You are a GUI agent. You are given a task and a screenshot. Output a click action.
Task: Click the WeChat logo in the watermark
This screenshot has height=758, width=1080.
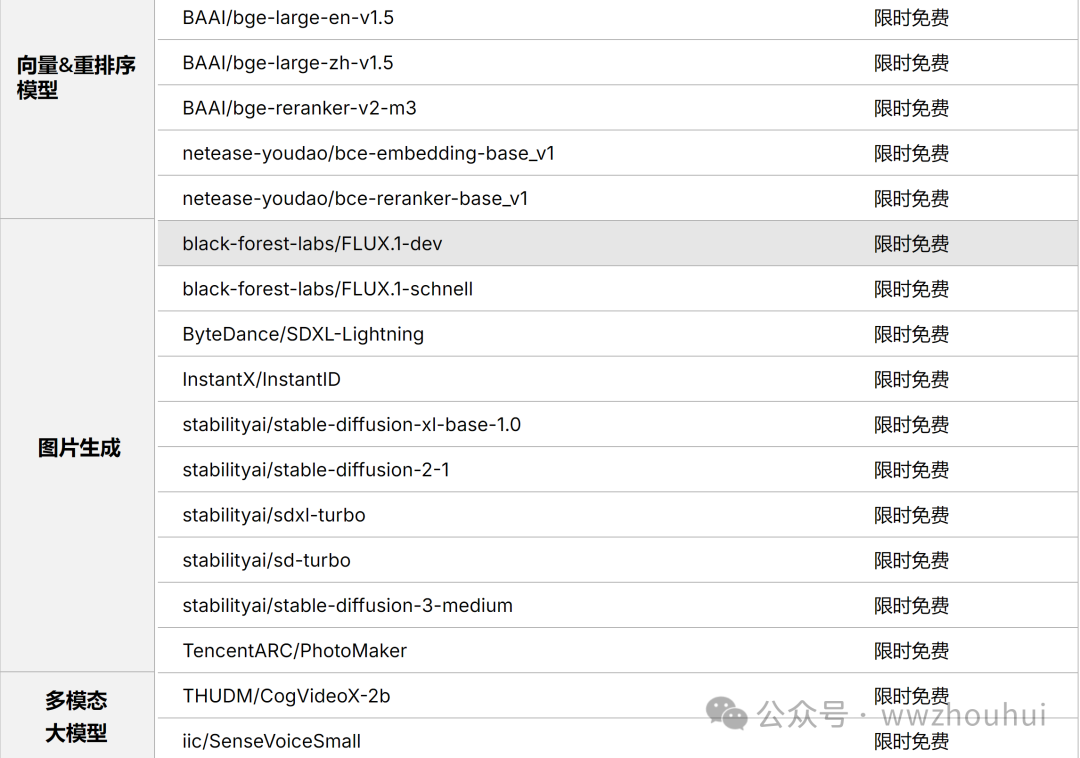click(727, 713)
